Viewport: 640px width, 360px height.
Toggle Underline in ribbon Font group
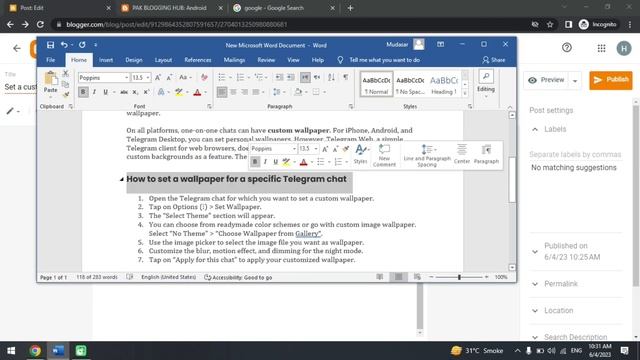(x=105, y=92)
